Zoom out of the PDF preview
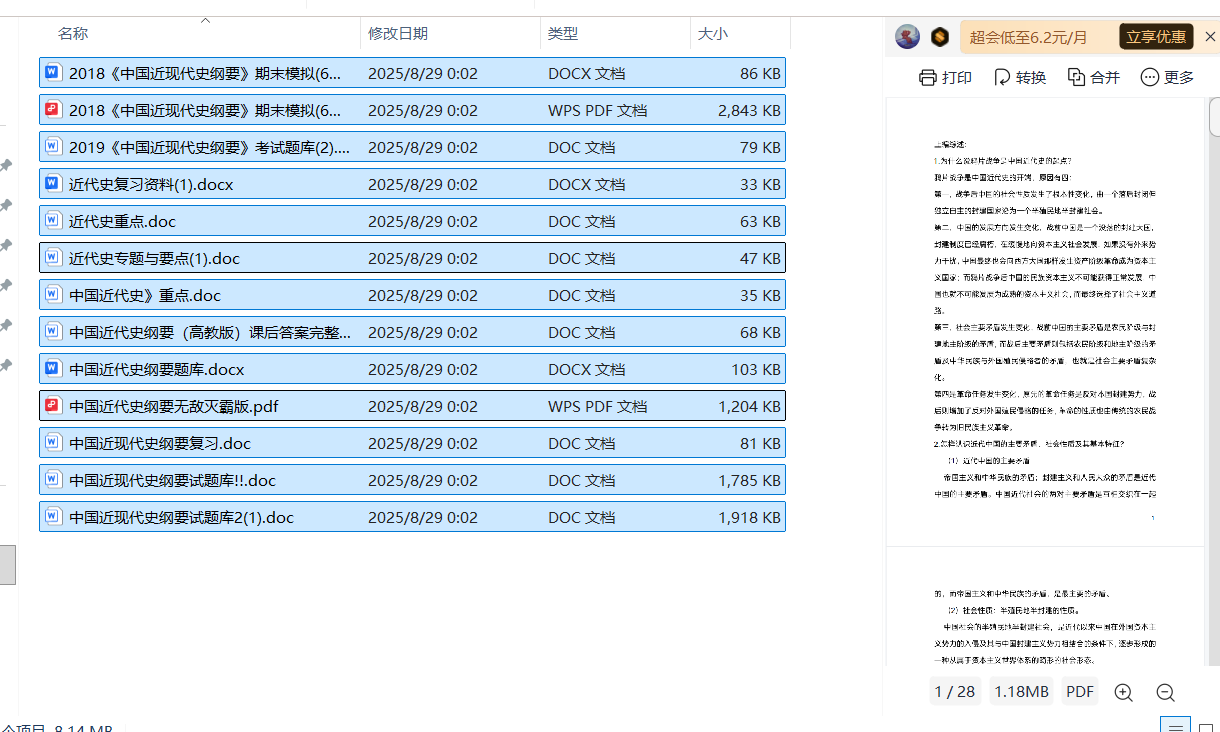 coord(1165,691)
